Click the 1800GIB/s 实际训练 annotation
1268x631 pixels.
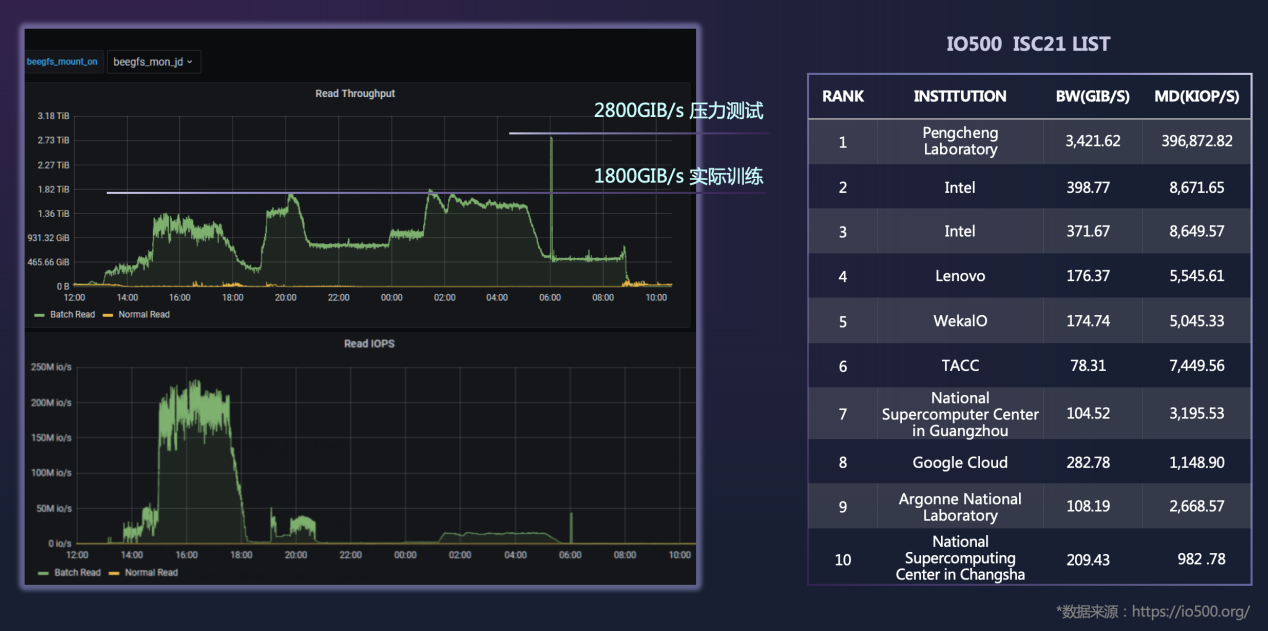pyautogui.click(x=679, y=176)
